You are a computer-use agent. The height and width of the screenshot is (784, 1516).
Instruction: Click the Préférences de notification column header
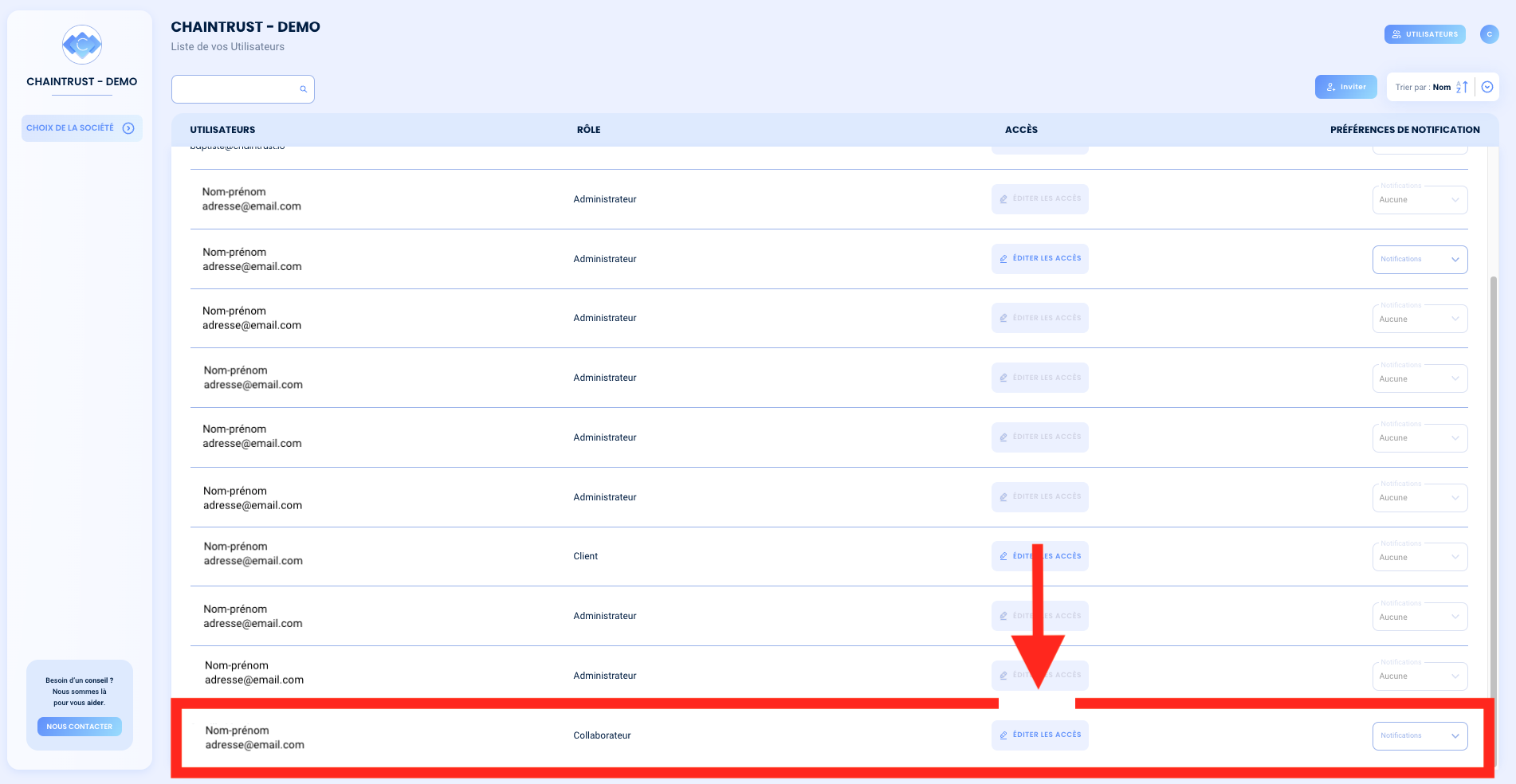pyautogui.click(x=1404, y=130)
